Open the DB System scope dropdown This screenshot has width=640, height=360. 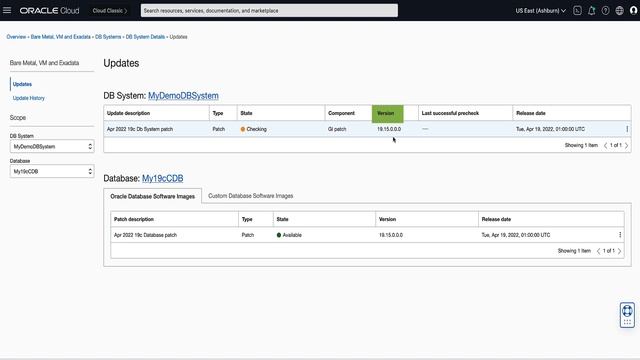pyautogui.click(x=52, y=147)
